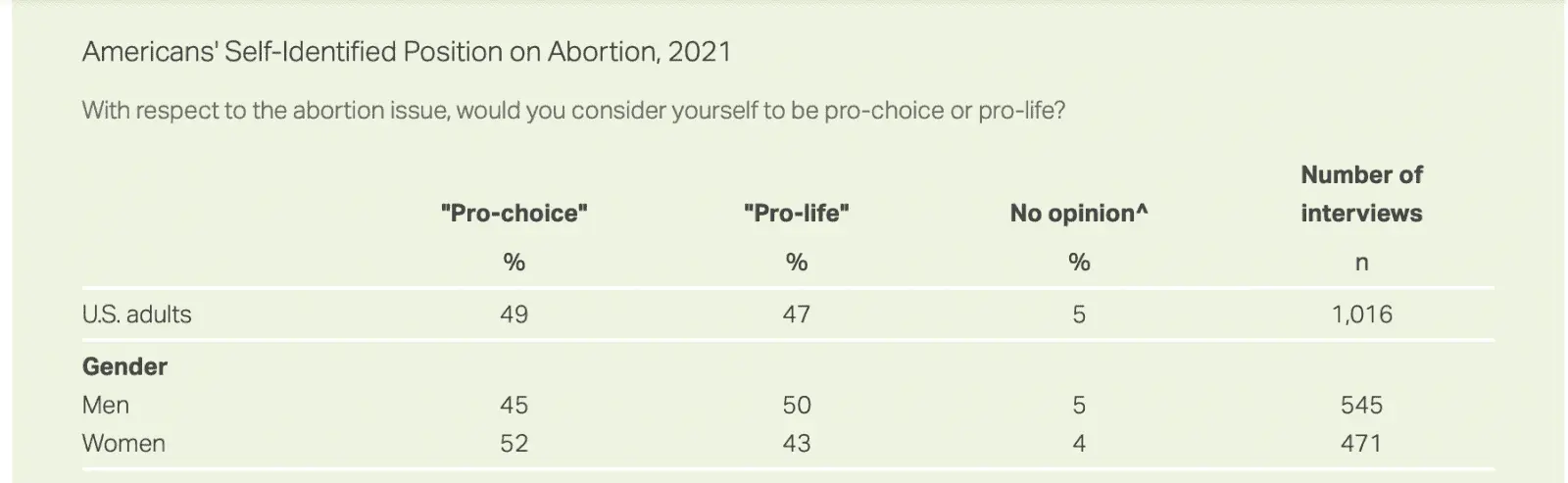Click U.S. adults pro-choice value 49
Viewport: 1568px width, 483px height.
point(514,314)
